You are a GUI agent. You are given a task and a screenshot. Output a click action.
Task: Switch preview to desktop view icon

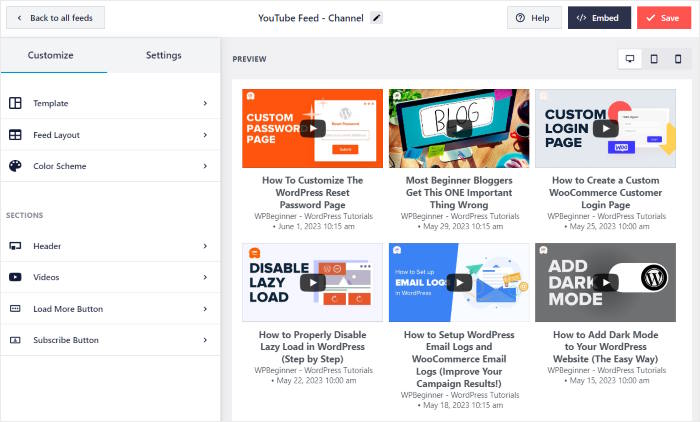coord(630,59)
